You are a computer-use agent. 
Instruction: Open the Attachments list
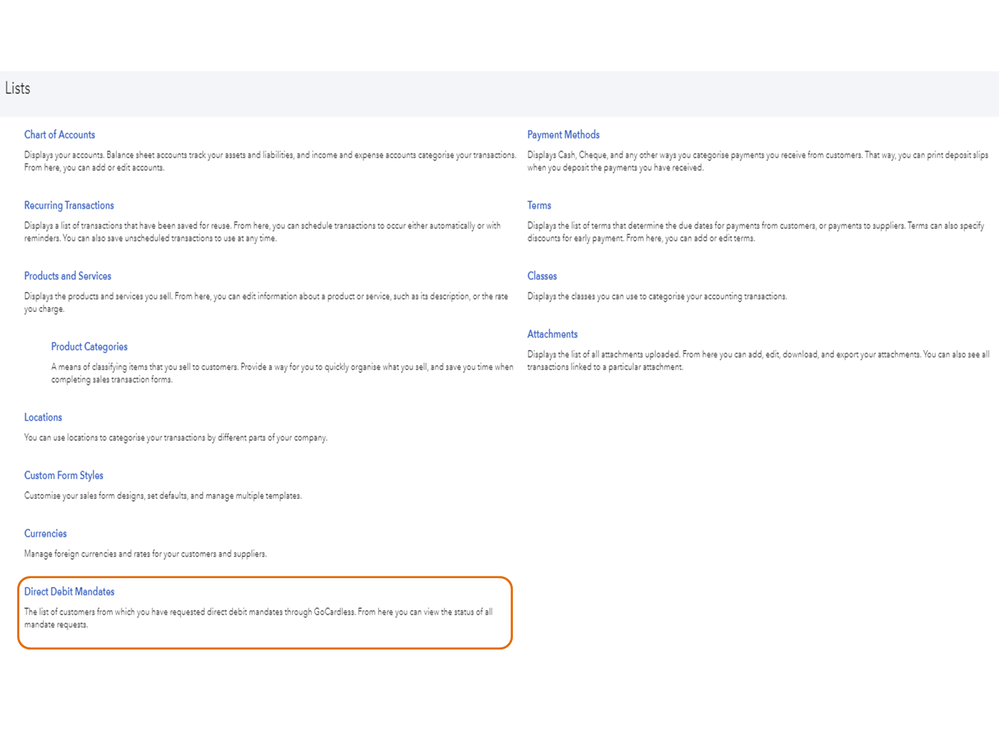click(552, 334)
